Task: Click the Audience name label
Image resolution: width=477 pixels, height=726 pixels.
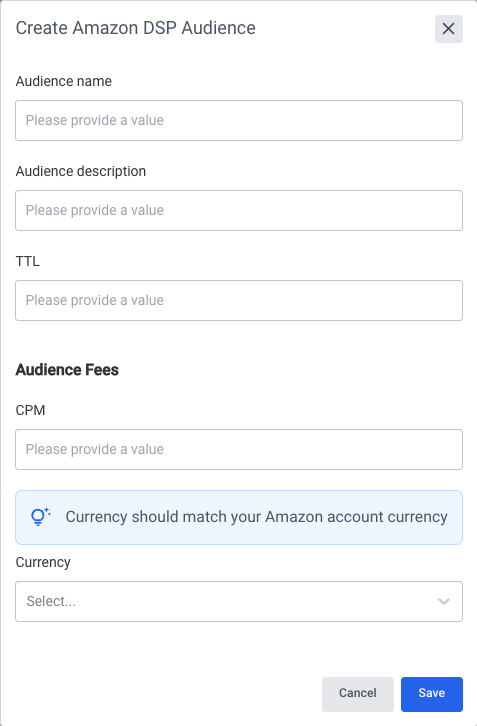Action: pos(64,81)
